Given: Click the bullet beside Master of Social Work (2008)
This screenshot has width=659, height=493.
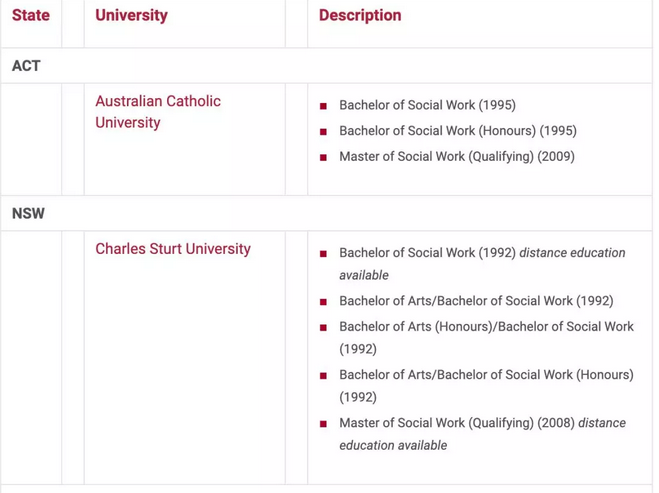Looking at the screenshot, I should pyautogui.click(x=323, y=424).
